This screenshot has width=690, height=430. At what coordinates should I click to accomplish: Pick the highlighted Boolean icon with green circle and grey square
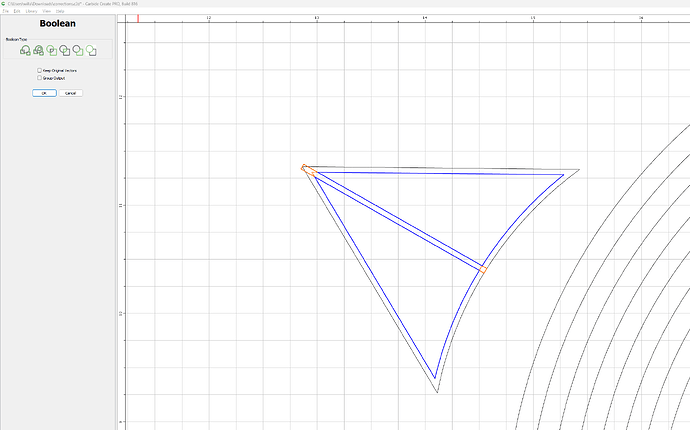[x=91, y=51]
